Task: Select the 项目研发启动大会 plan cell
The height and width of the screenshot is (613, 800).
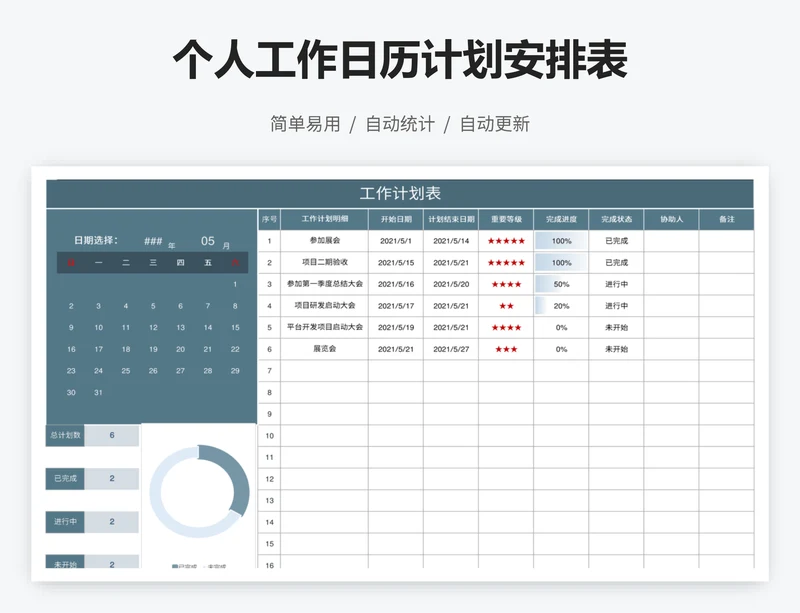Action: [x=324, y=306]
